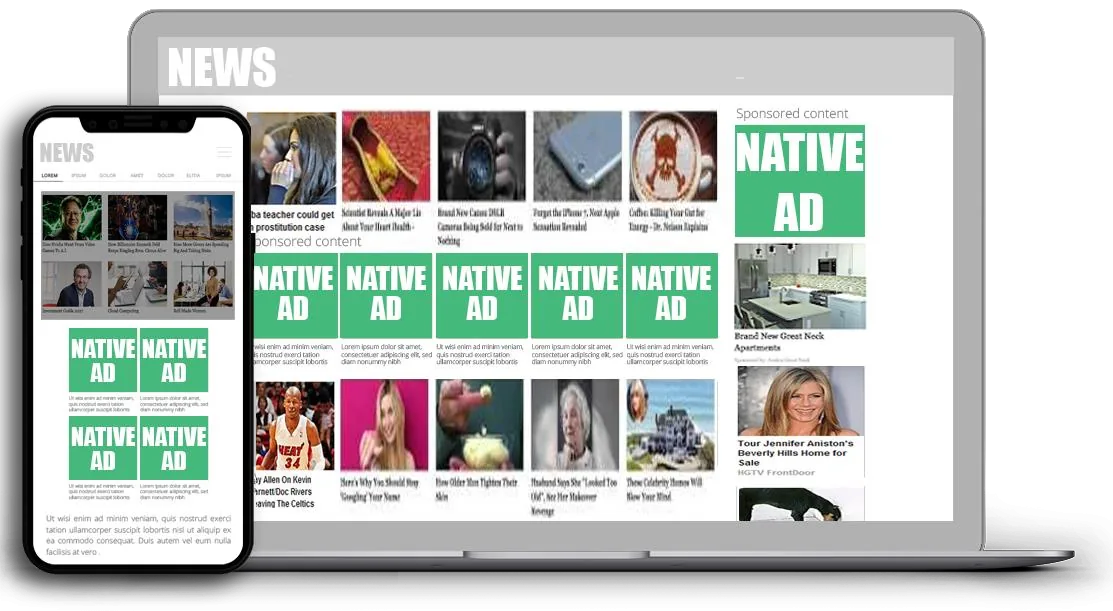Image resolution: width=1113 pixels, height=611 pixels.
Task: Open the ELITA tab on the phone
Action: 193,175
